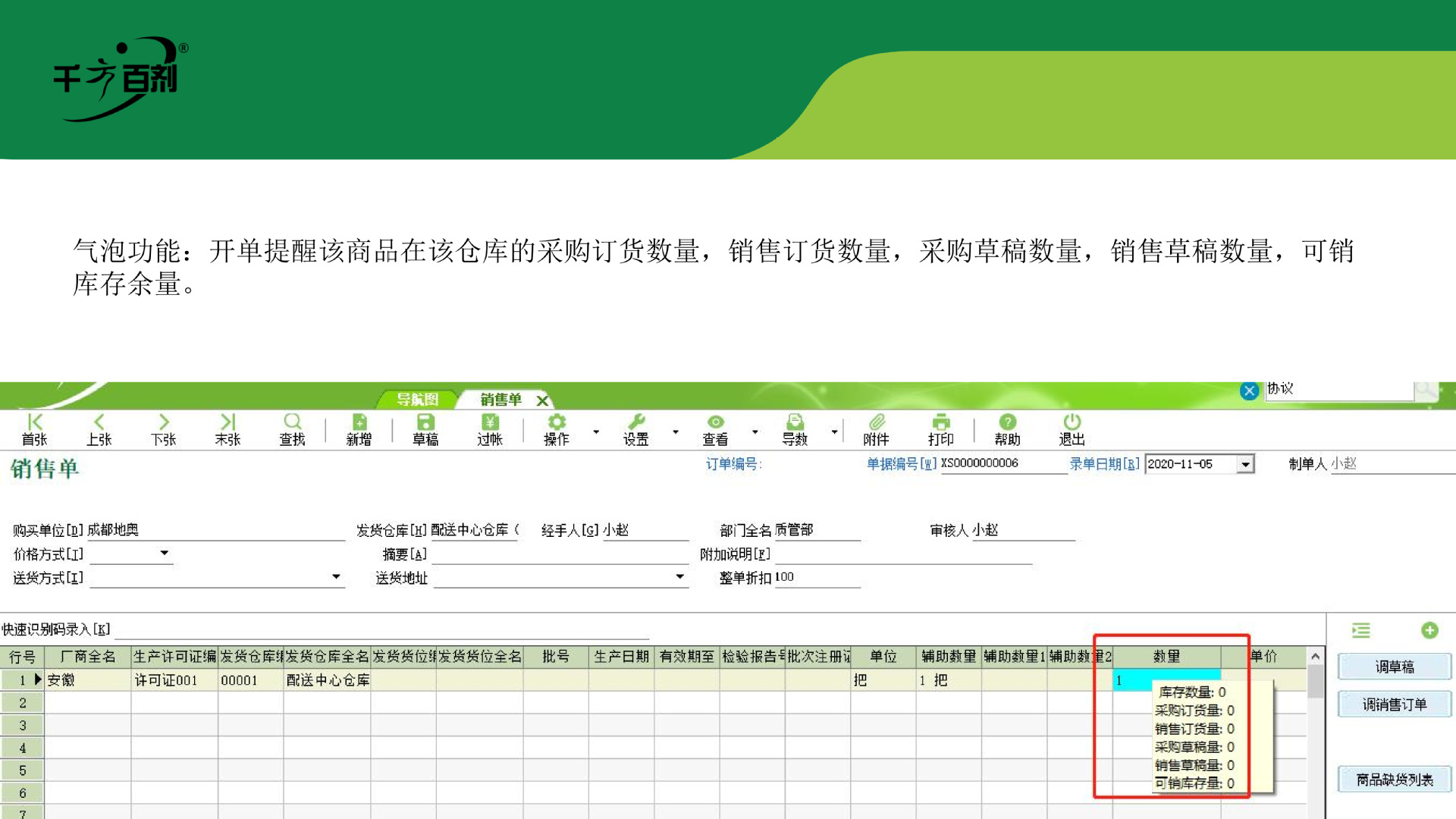1456x819 pixels.
Task: Open the 操作 menu dropdown arrow
Action: (596, 432)
